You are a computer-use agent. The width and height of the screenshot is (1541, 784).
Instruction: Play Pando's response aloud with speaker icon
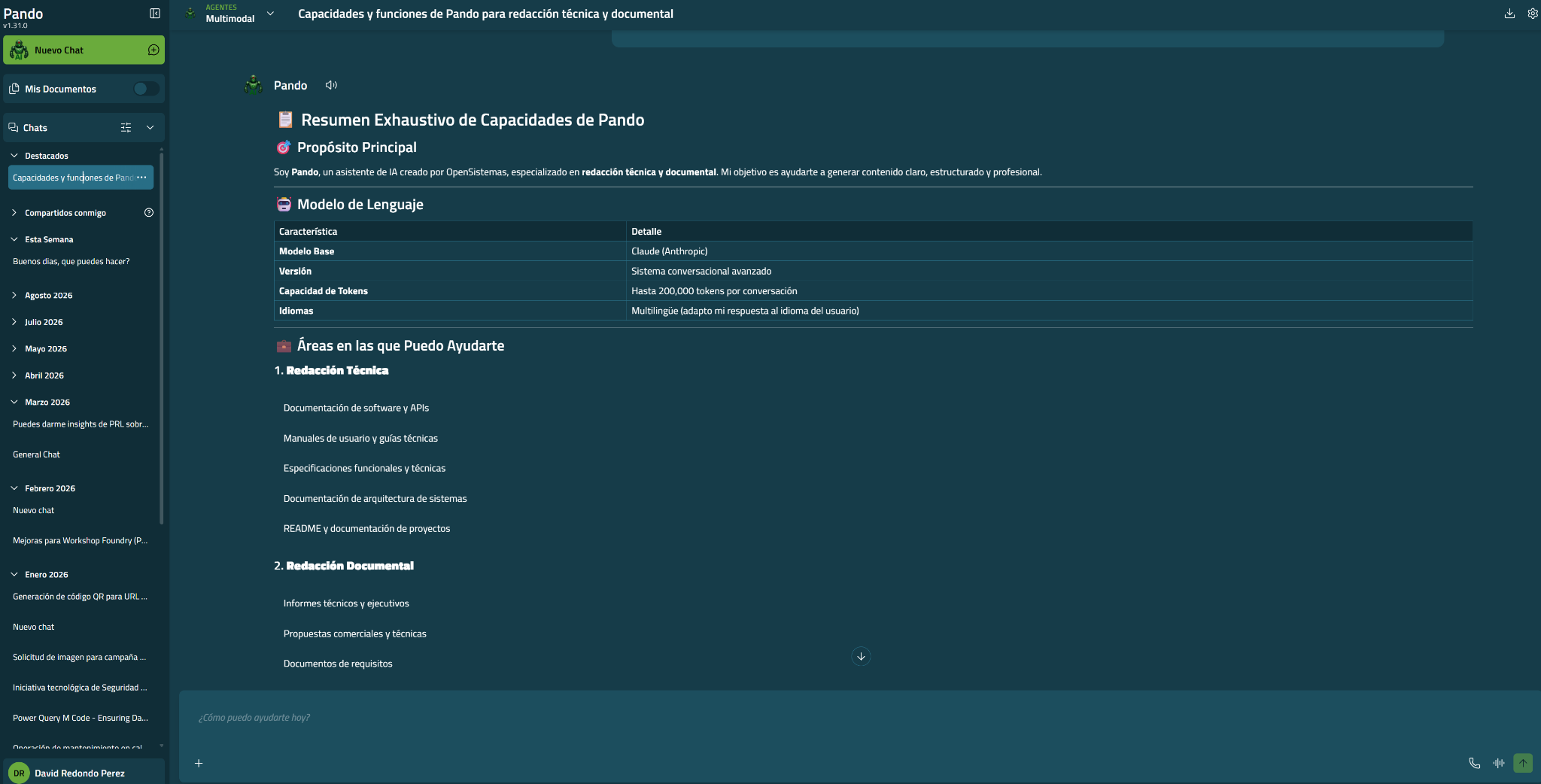click(x=331, y=86)
